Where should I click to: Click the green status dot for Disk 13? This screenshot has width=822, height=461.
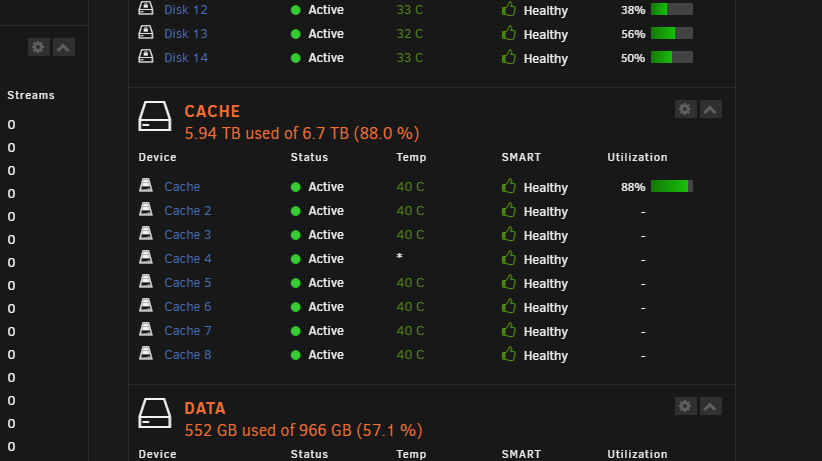[x=296, y=34]
